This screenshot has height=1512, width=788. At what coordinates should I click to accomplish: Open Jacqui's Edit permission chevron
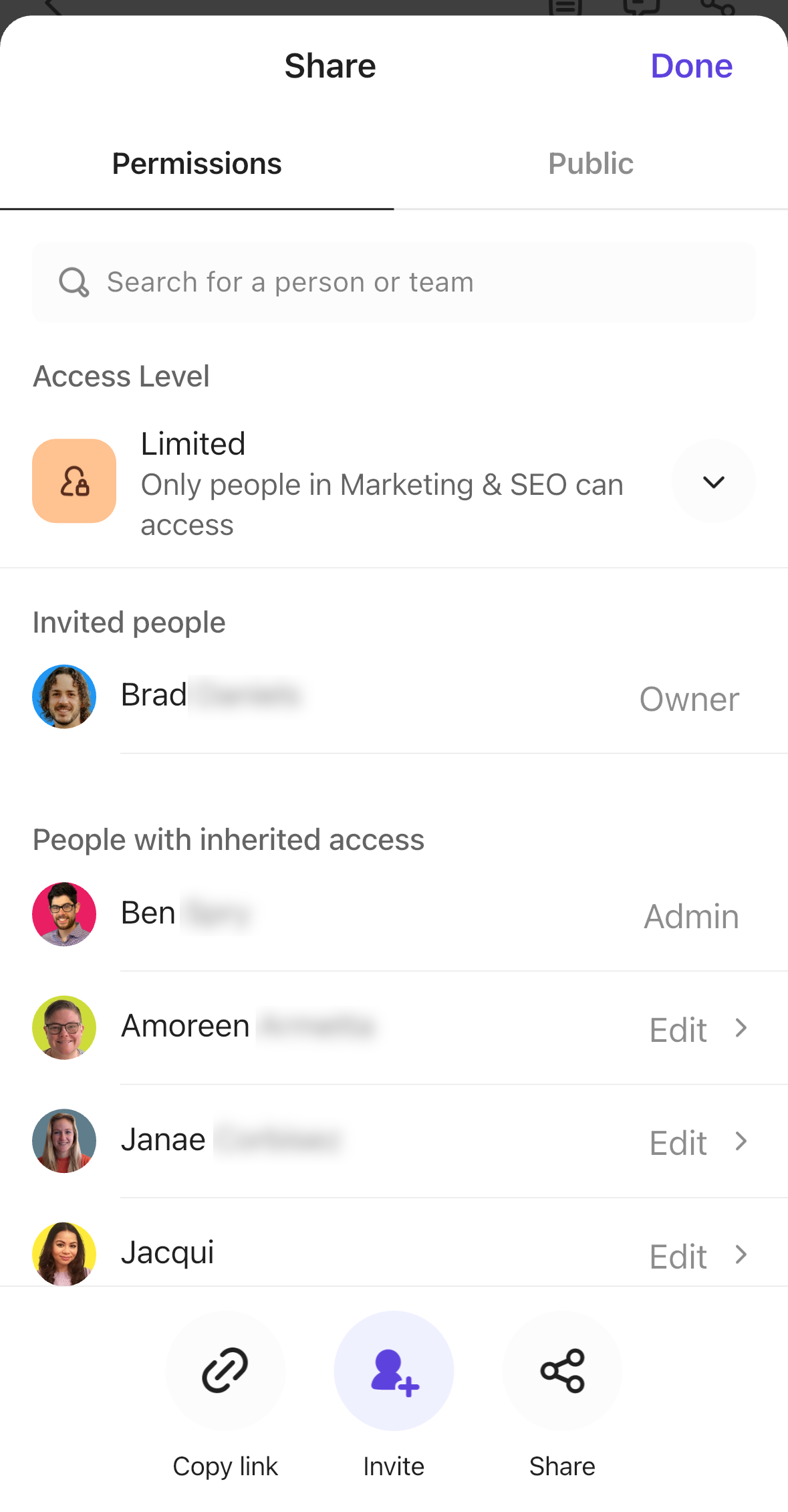[741, 1255]
